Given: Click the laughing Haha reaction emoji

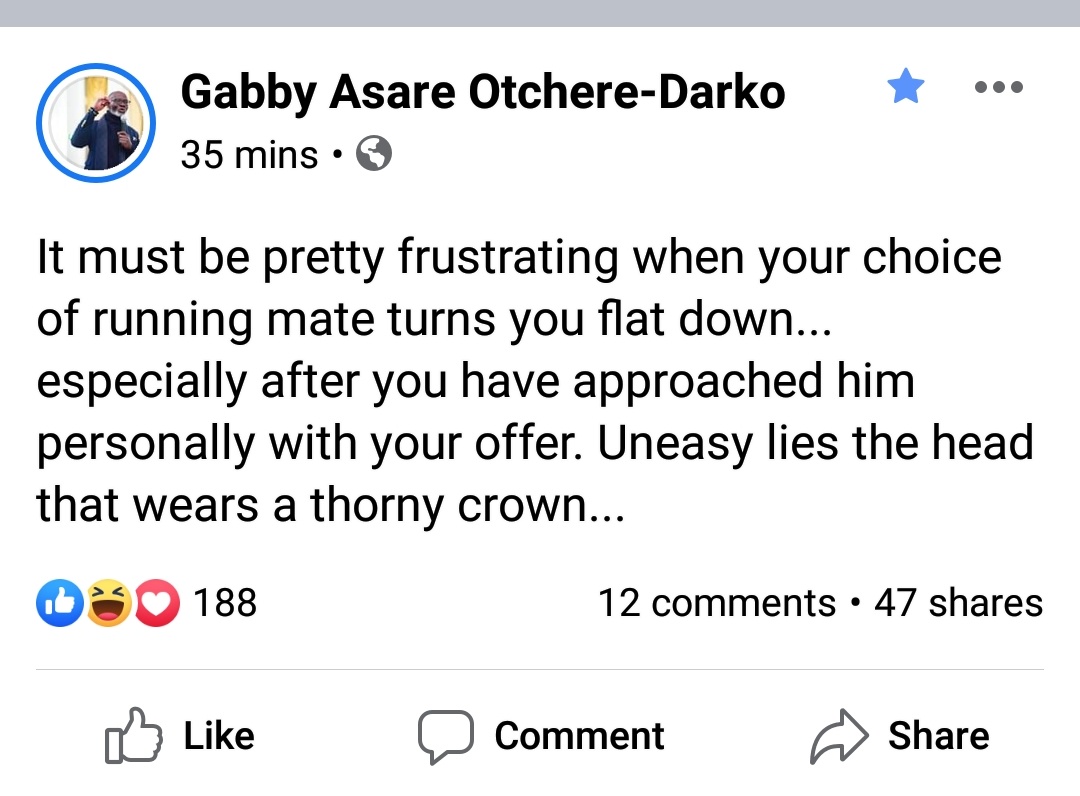Looking at the screenshot, I should (109, 604).
